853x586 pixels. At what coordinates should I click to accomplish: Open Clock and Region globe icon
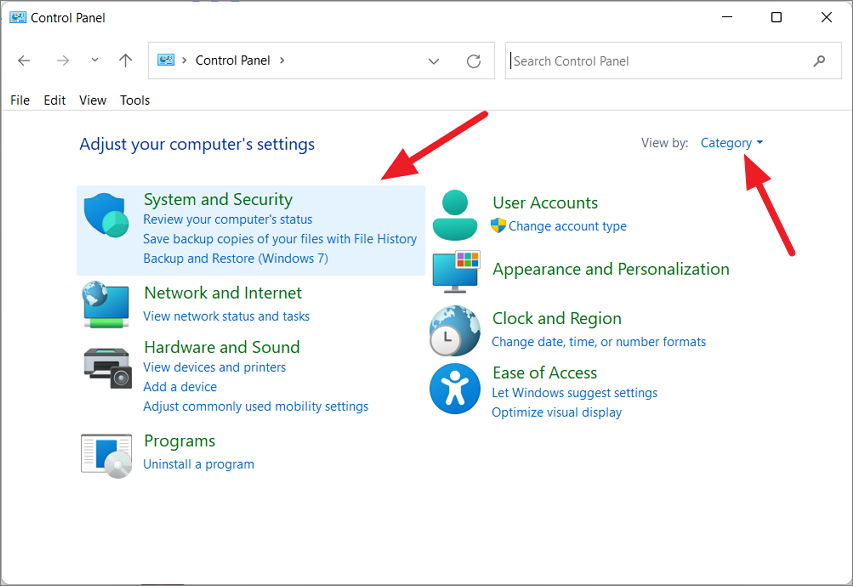(x=455, y=330)
